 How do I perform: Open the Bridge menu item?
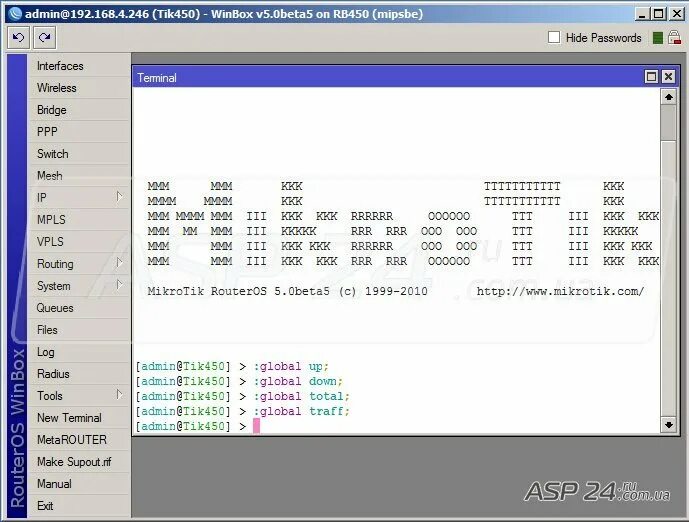(79, 110)
